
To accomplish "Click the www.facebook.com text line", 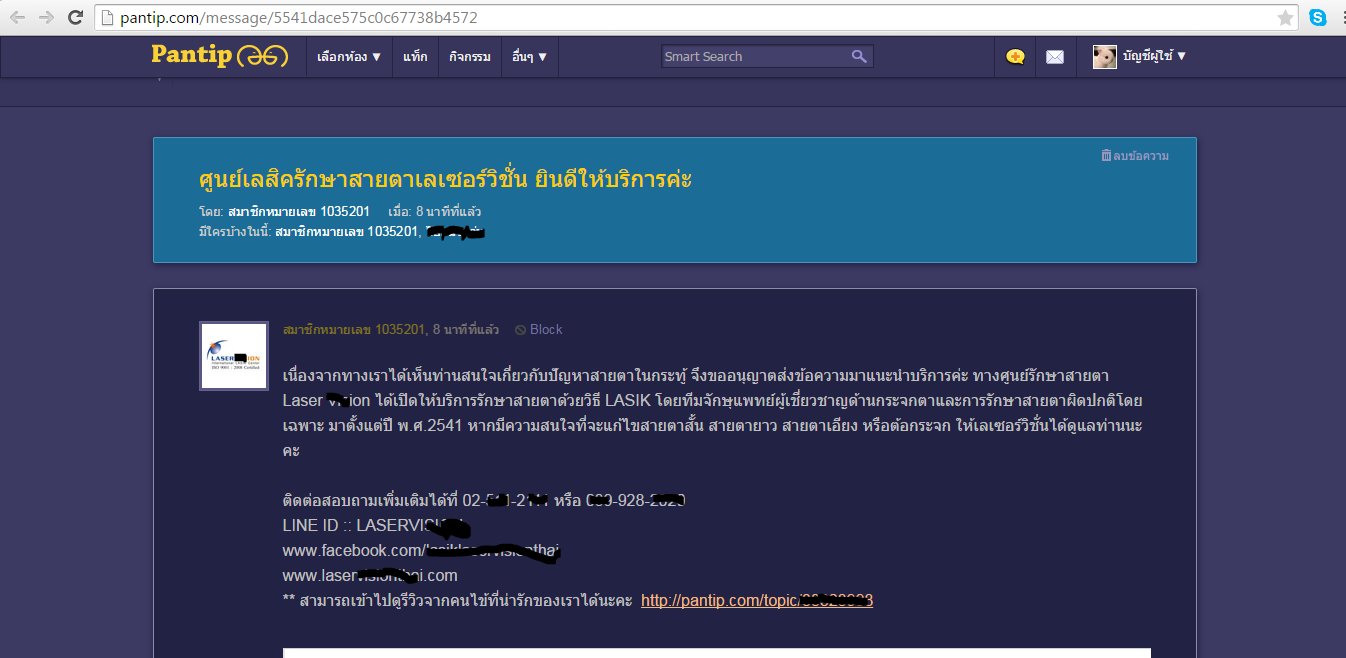I will (x=420, y=550).
